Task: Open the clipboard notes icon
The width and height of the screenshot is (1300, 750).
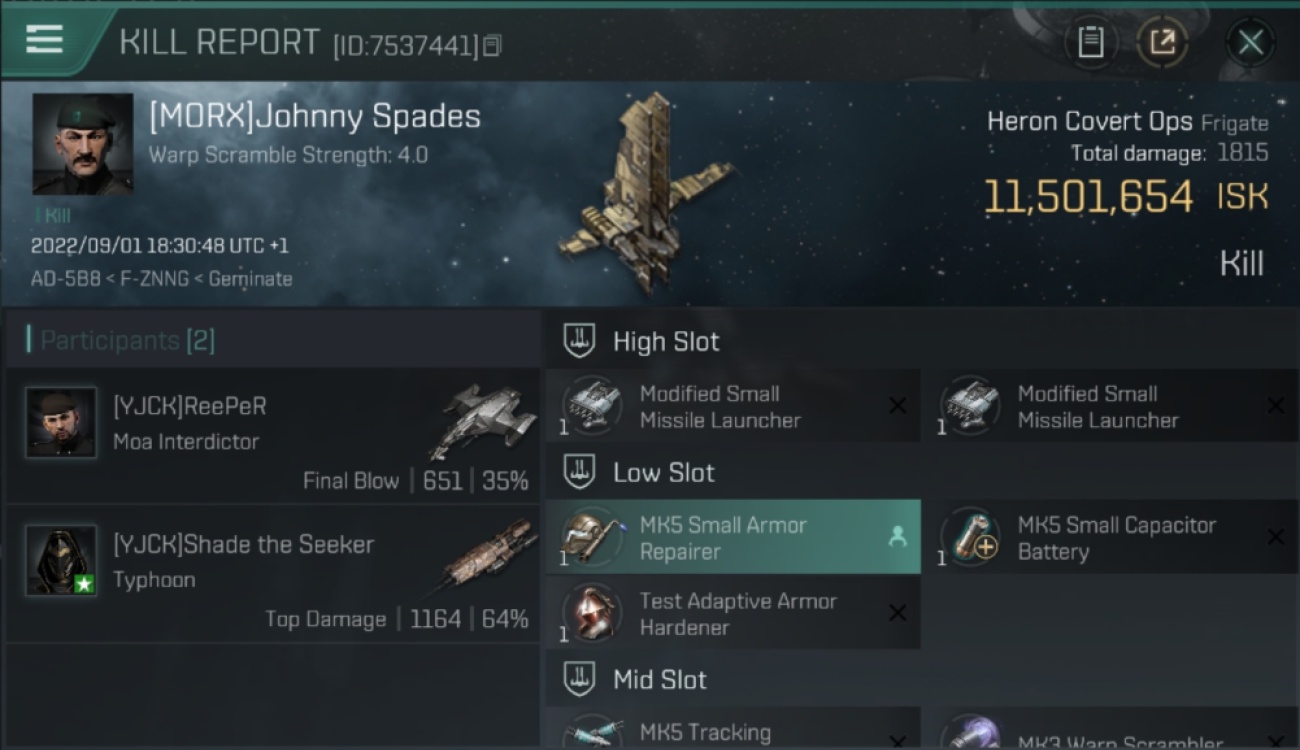Action: click(1090, 42)
